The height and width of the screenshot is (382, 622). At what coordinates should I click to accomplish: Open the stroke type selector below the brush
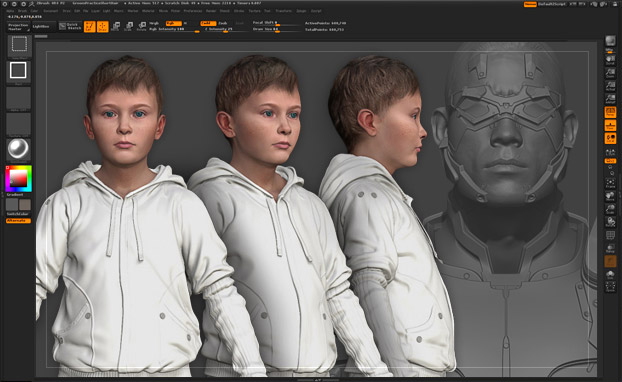click(x=19, y=72)
